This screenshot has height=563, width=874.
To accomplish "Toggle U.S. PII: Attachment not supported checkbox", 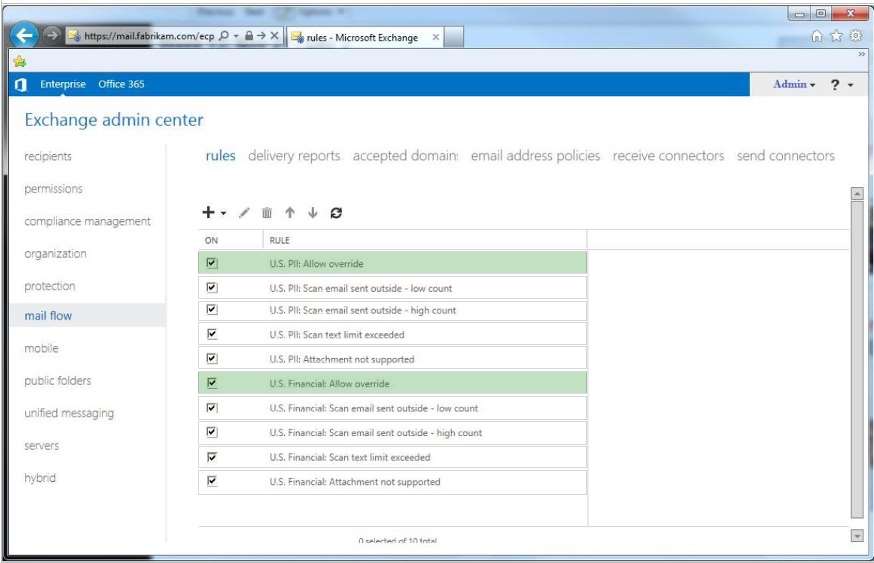I will click(212, 358).
